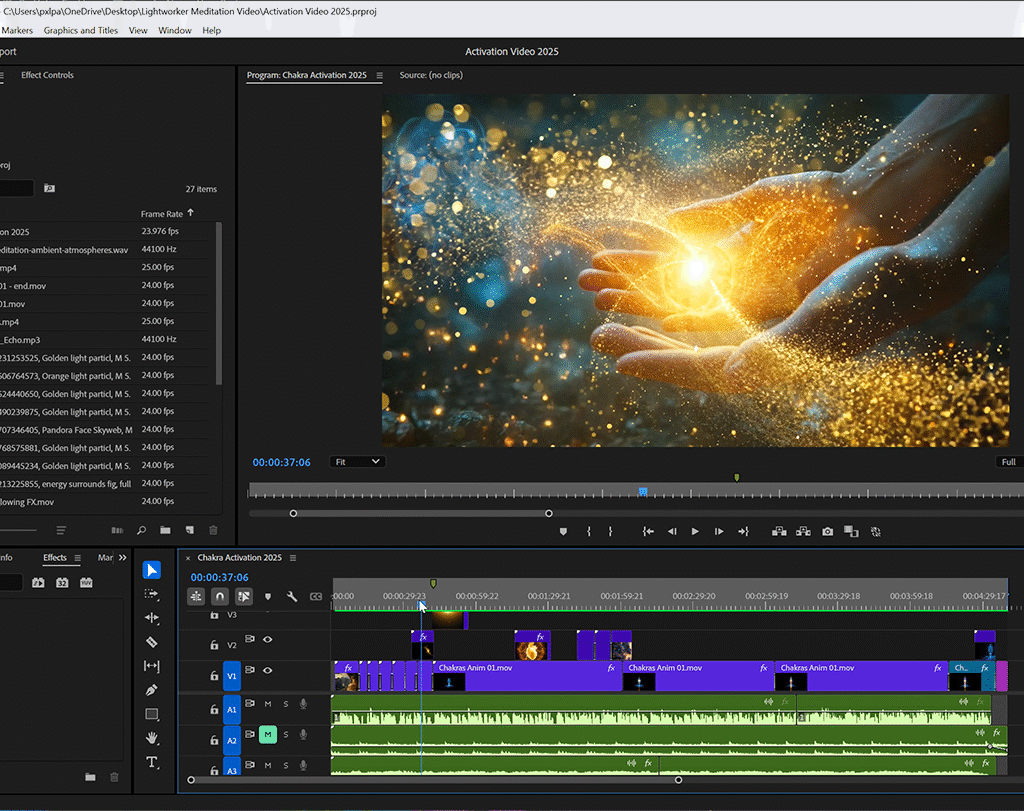Choose the Hand tool
The width and height of the screenshot is (1024, 811).
[x=152, y=738]
